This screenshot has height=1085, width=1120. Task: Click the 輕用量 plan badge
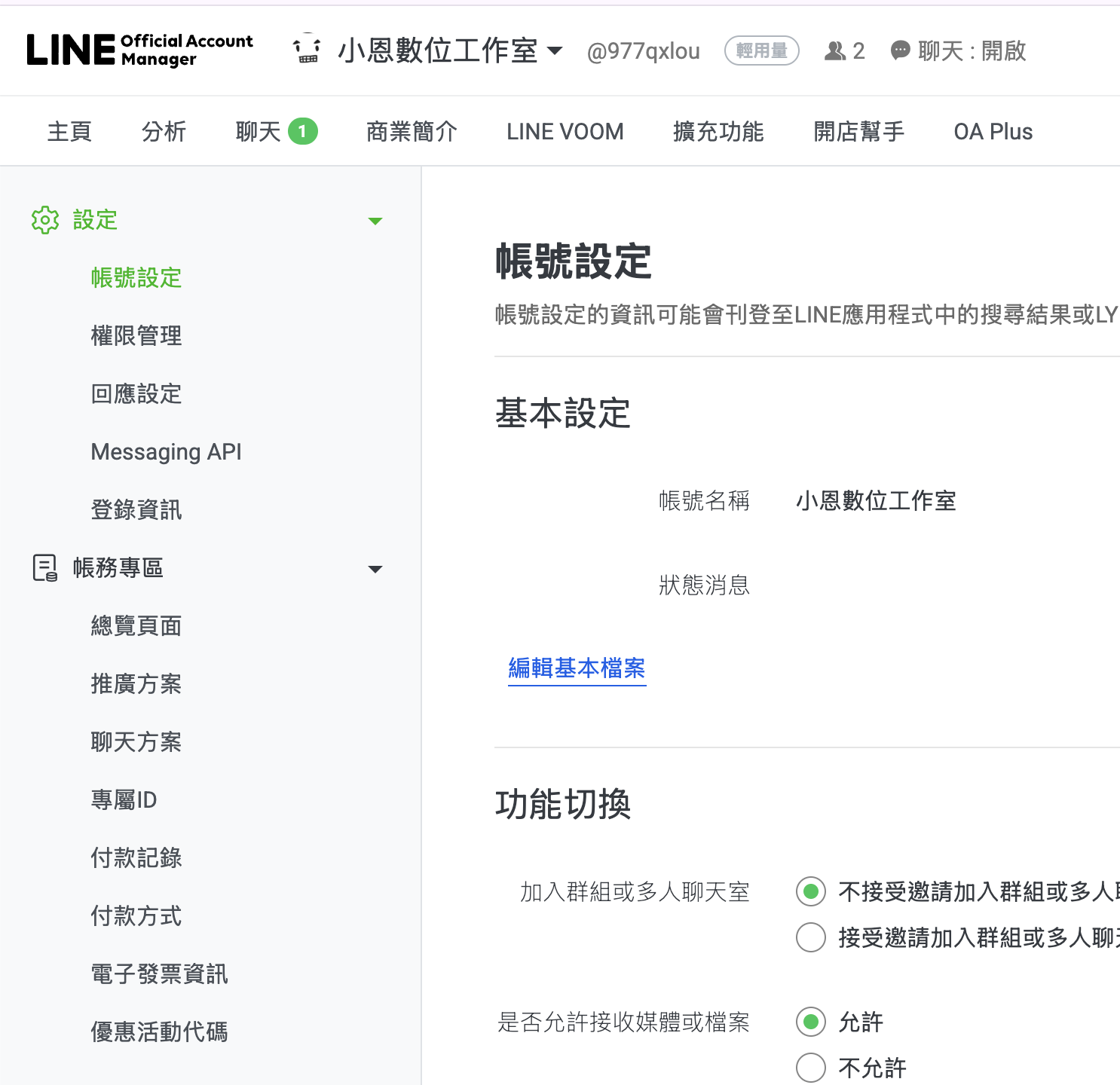coord(762,50)
